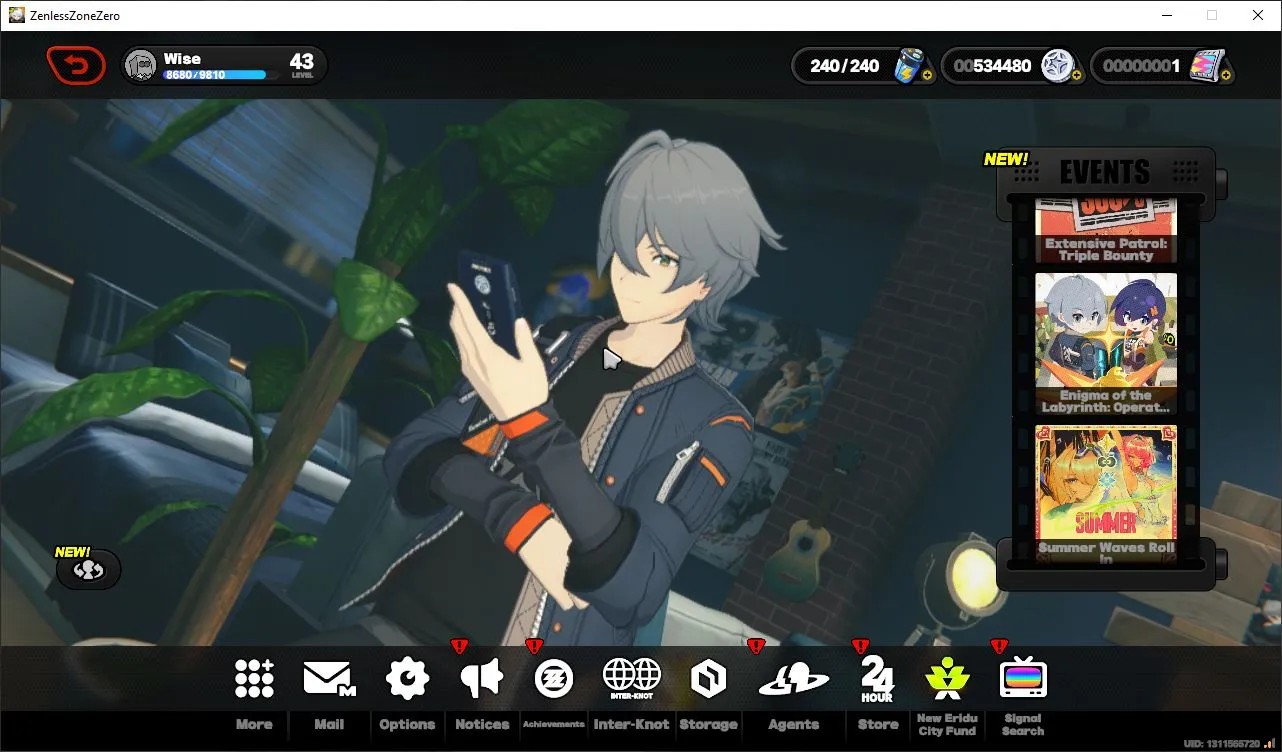Open the New Eridu City Fund icon
This screenshot has width=1282, height=752.
[x=946, y=679]
